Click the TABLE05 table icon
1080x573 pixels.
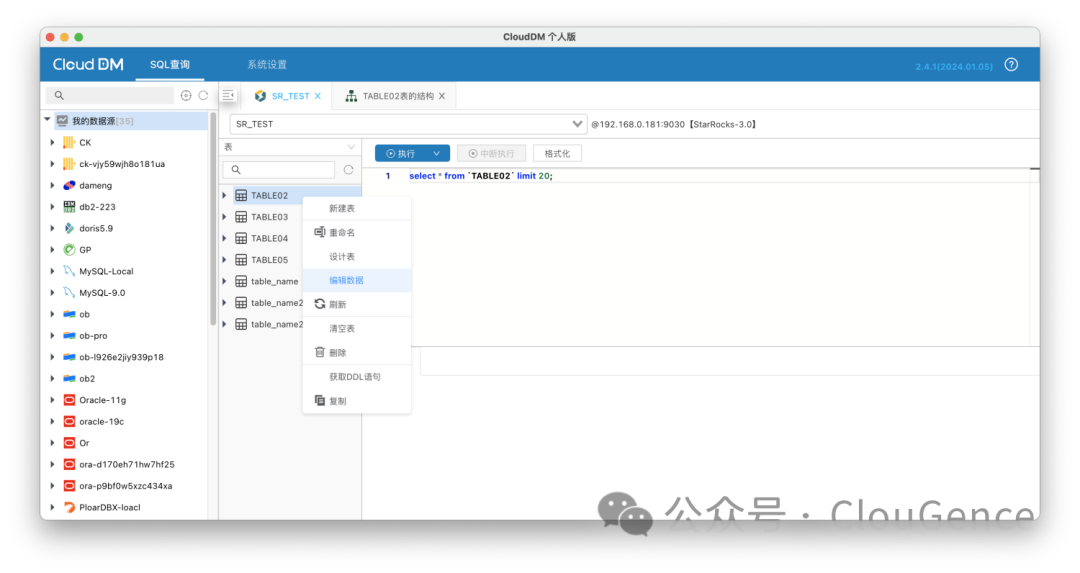(x=241, y=260)
